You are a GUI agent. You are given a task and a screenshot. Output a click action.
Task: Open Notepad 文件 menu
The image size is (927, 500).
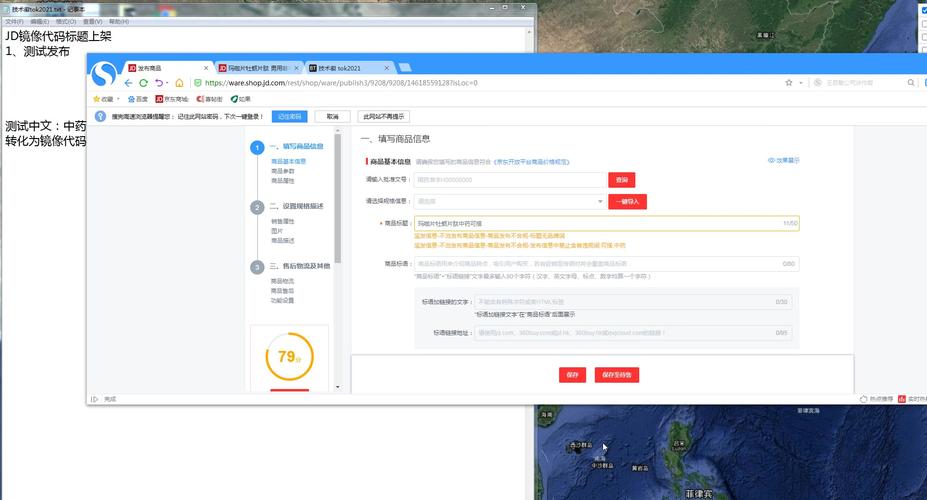tap(14, 21)
